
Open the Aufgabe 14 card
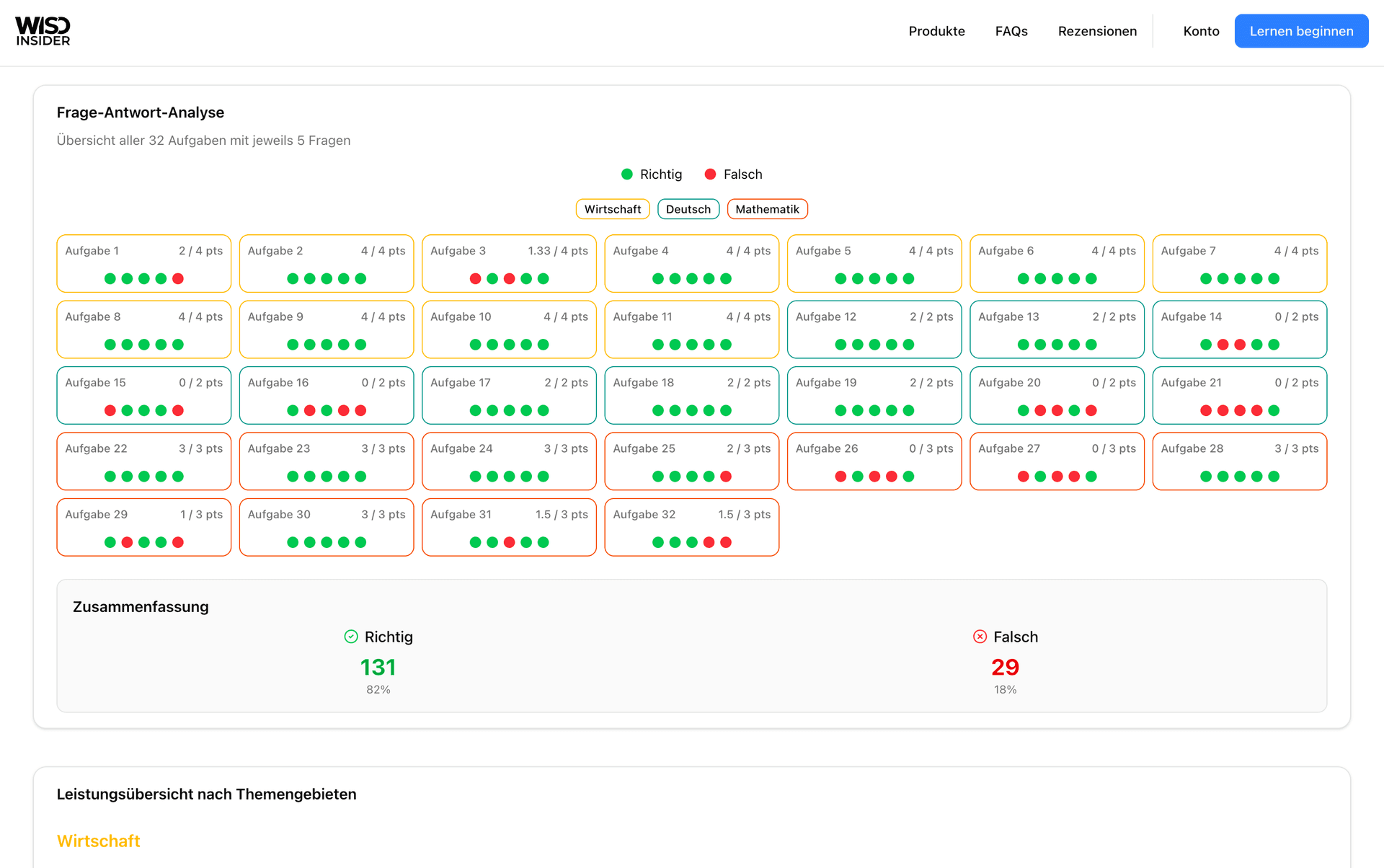[x=1240, y=329]
